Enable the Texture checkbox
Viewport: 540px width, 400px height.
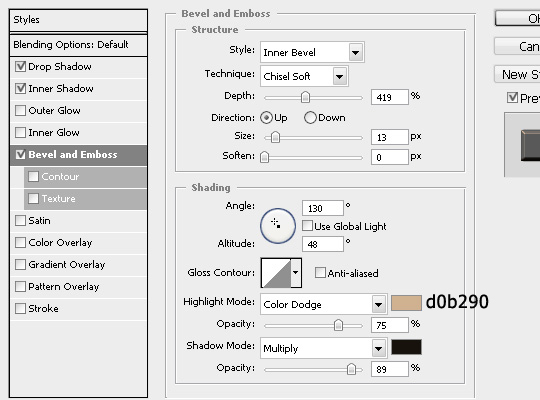33,198
